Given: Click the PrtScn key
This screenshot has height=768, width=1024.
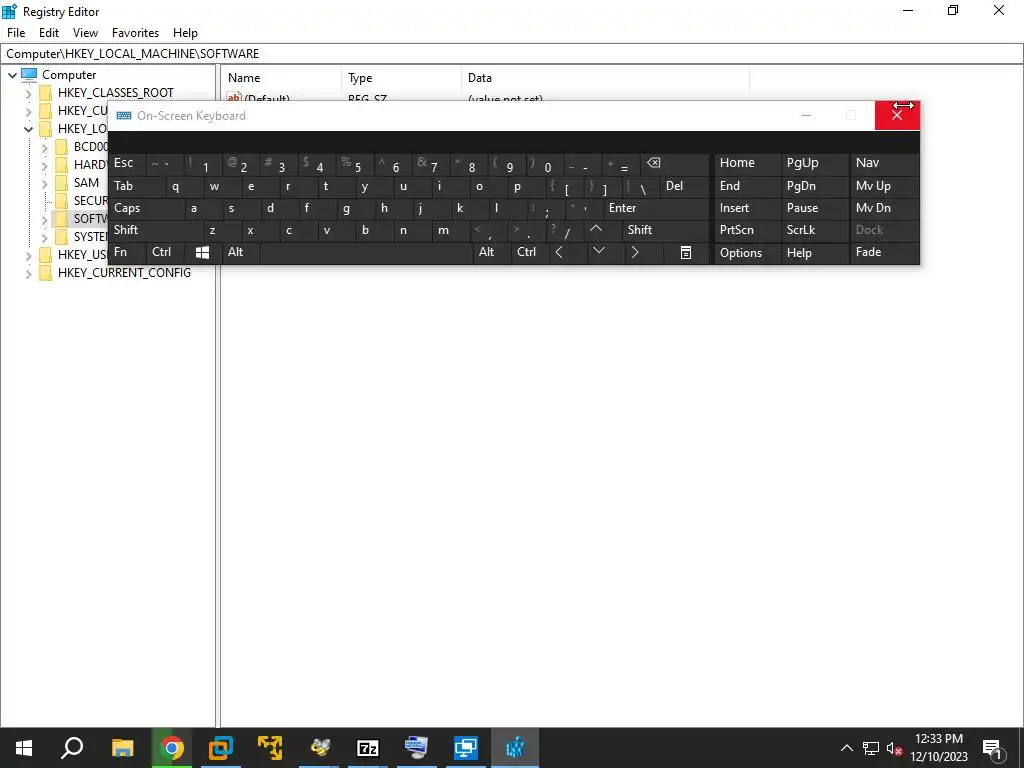Looking at the screenshot, I should [x=746, y=230].
